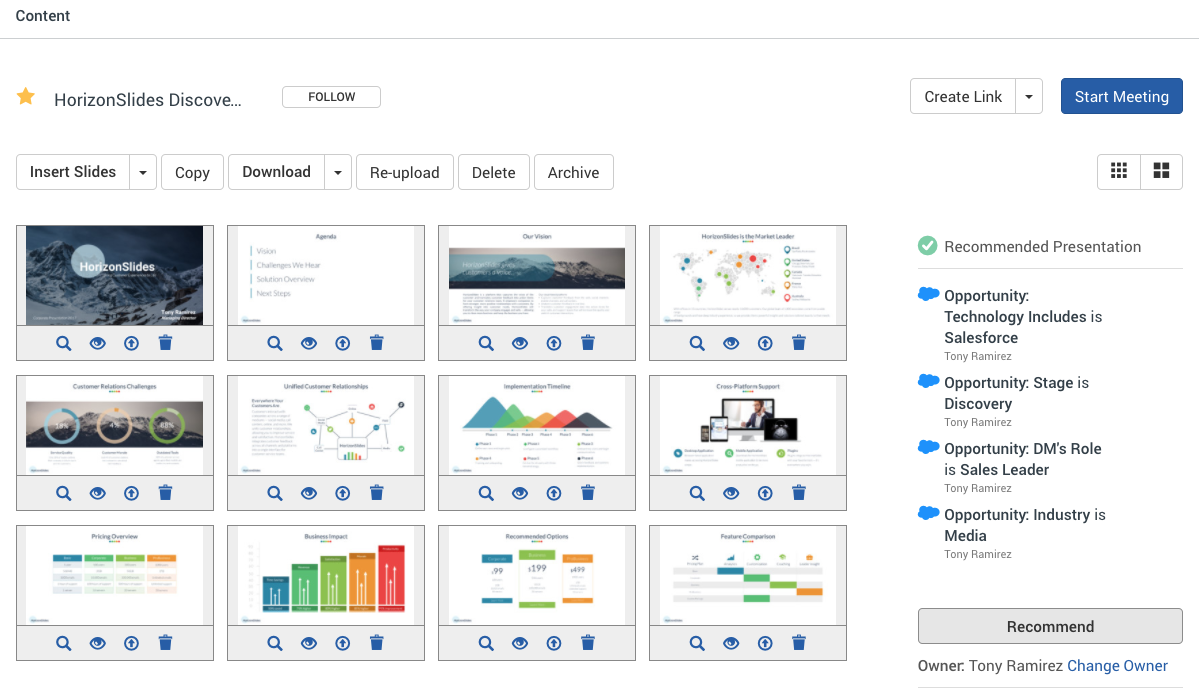Click the Create Link button
Screen dimensions: 1199x698
click(x=963, y=96)
